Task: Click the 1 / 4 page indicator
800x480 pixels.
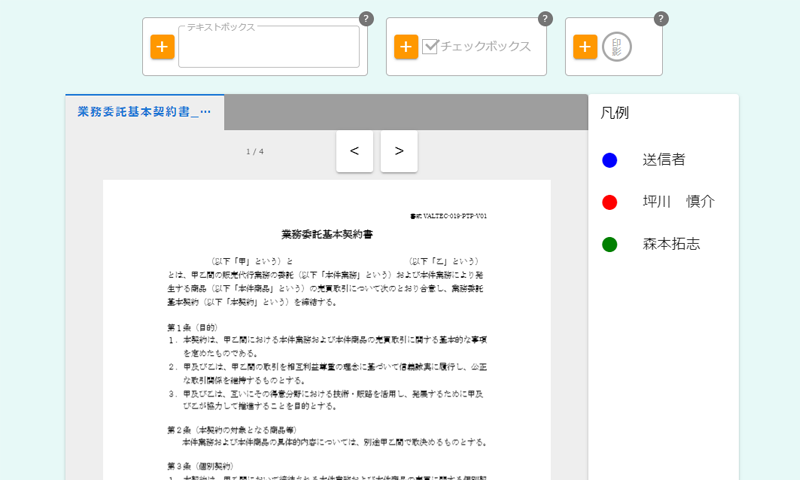Action: 255,151
